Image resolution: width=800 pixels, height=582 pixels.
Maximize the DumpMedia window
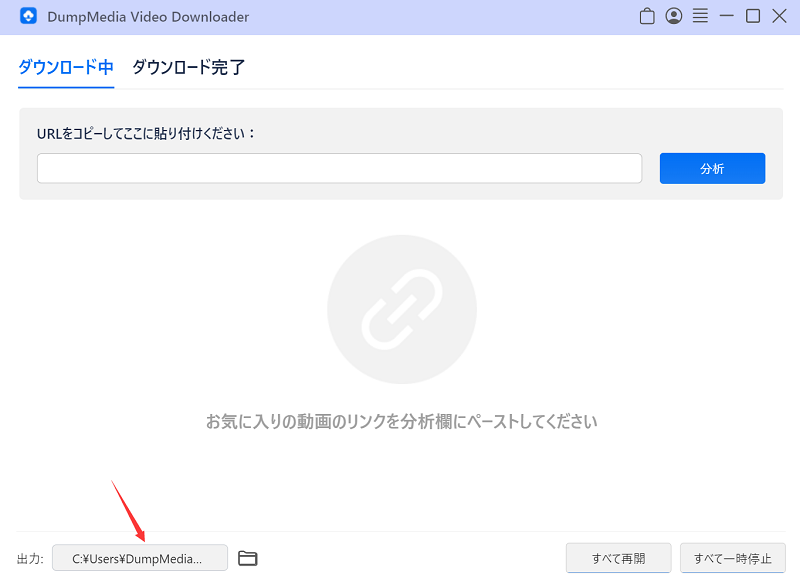pos(753,16)
